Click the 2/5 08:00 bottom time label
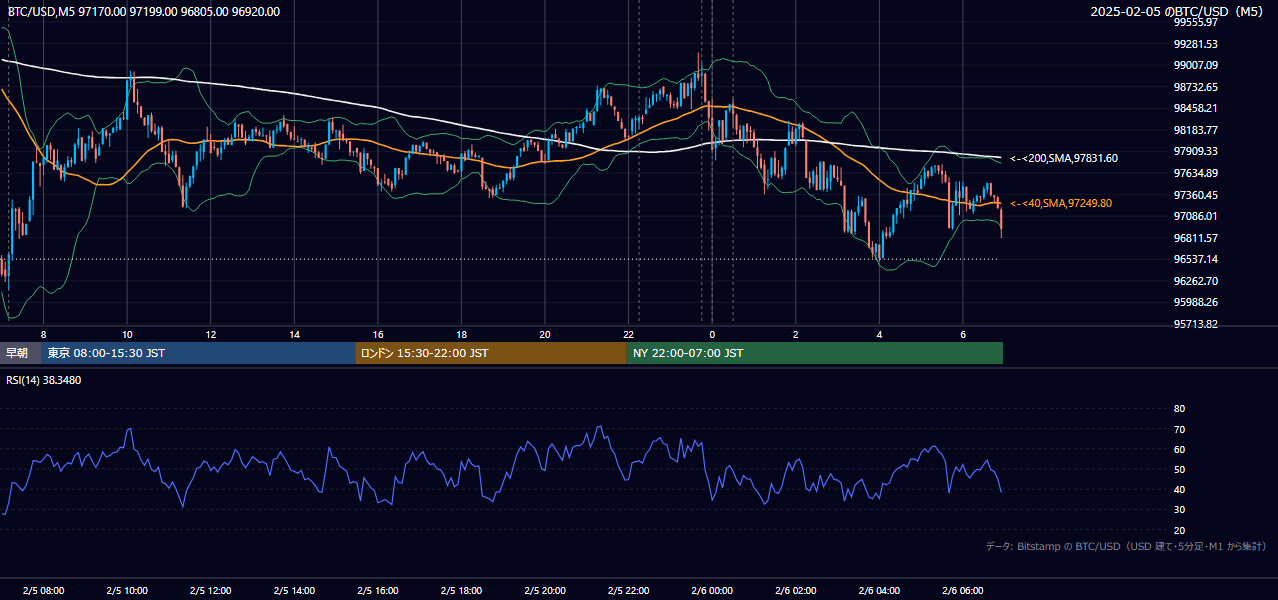The image size is (1278, 600). click(43, 591)
